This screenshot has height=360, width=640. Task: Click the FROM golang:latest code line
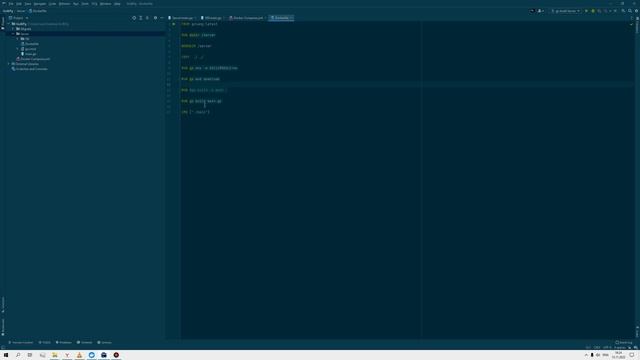coord(200,24)
